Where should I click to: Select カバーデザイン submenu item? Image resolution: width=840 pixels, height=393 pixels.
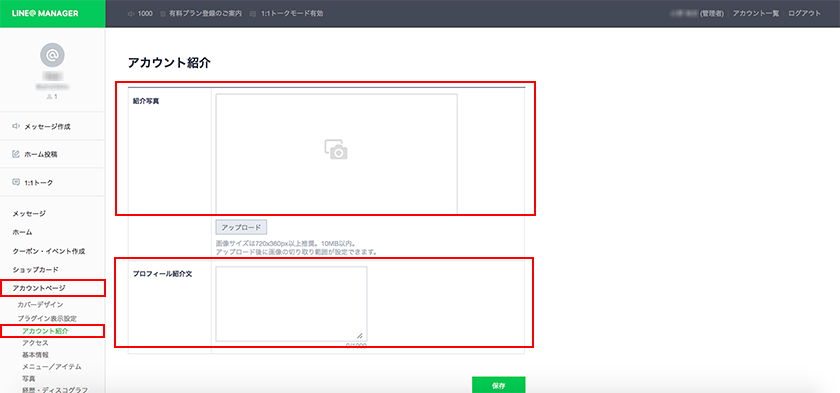click(x=40, y=305)
